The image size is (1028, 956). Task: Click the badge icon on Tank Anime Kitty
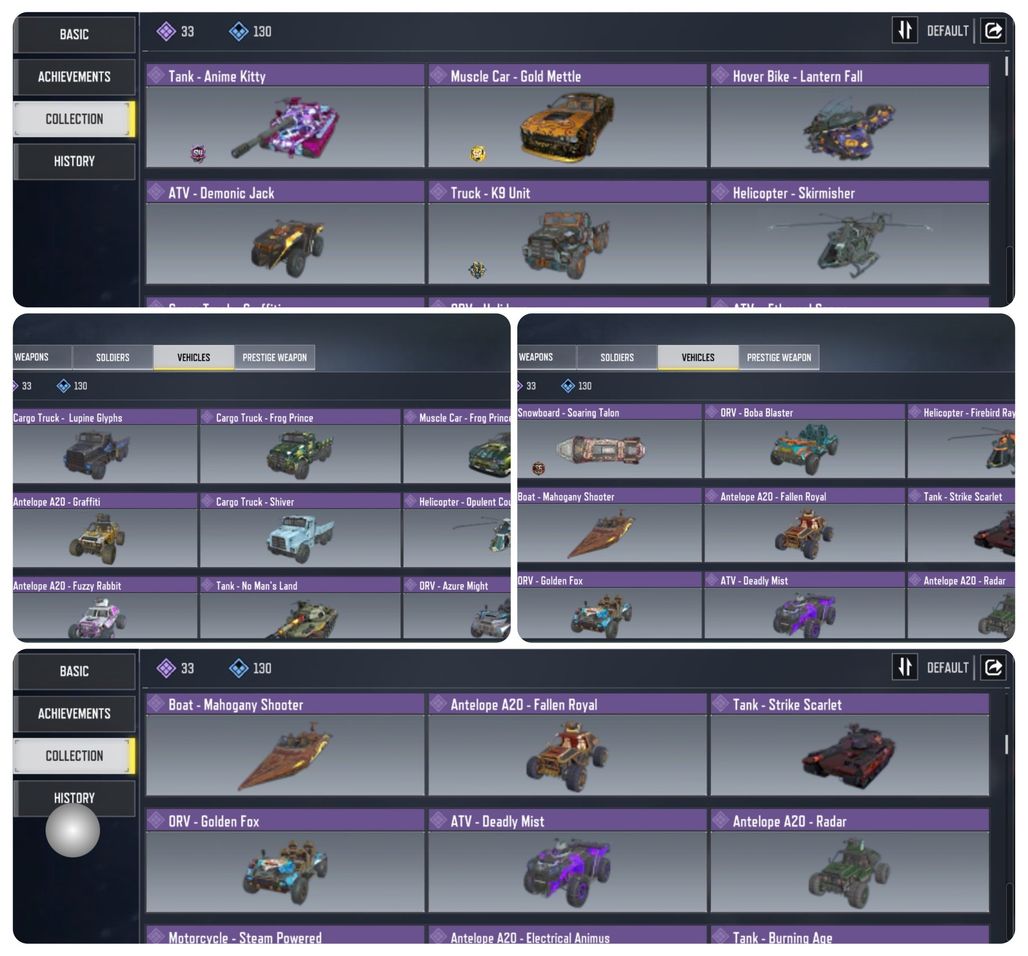pyautogui.click(x=197, y=154)
